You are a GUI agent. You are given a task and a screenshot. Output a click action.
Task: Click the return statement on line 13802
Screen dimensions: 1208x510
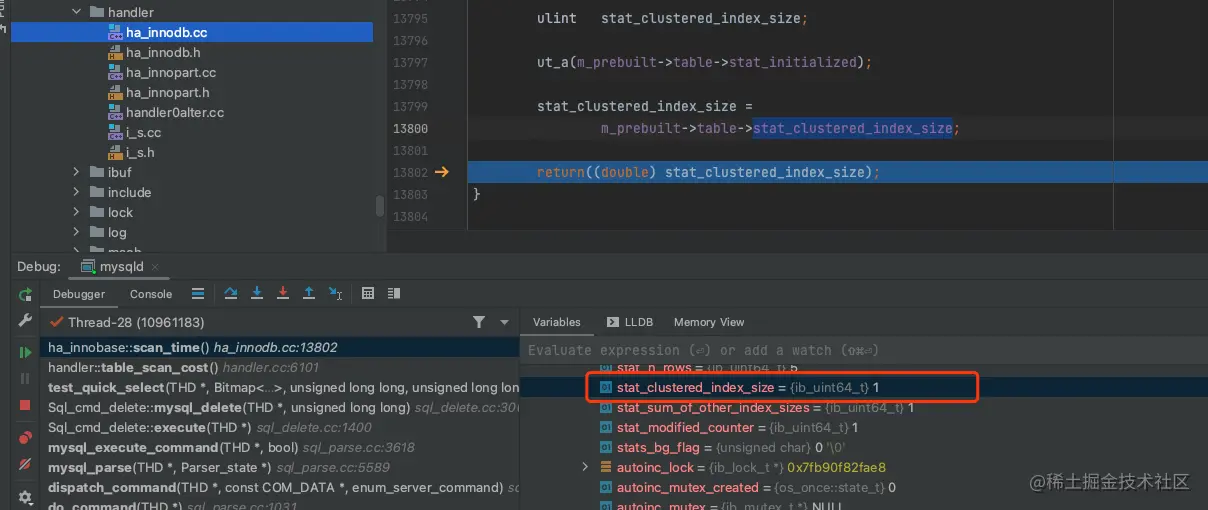pos(708,172)
